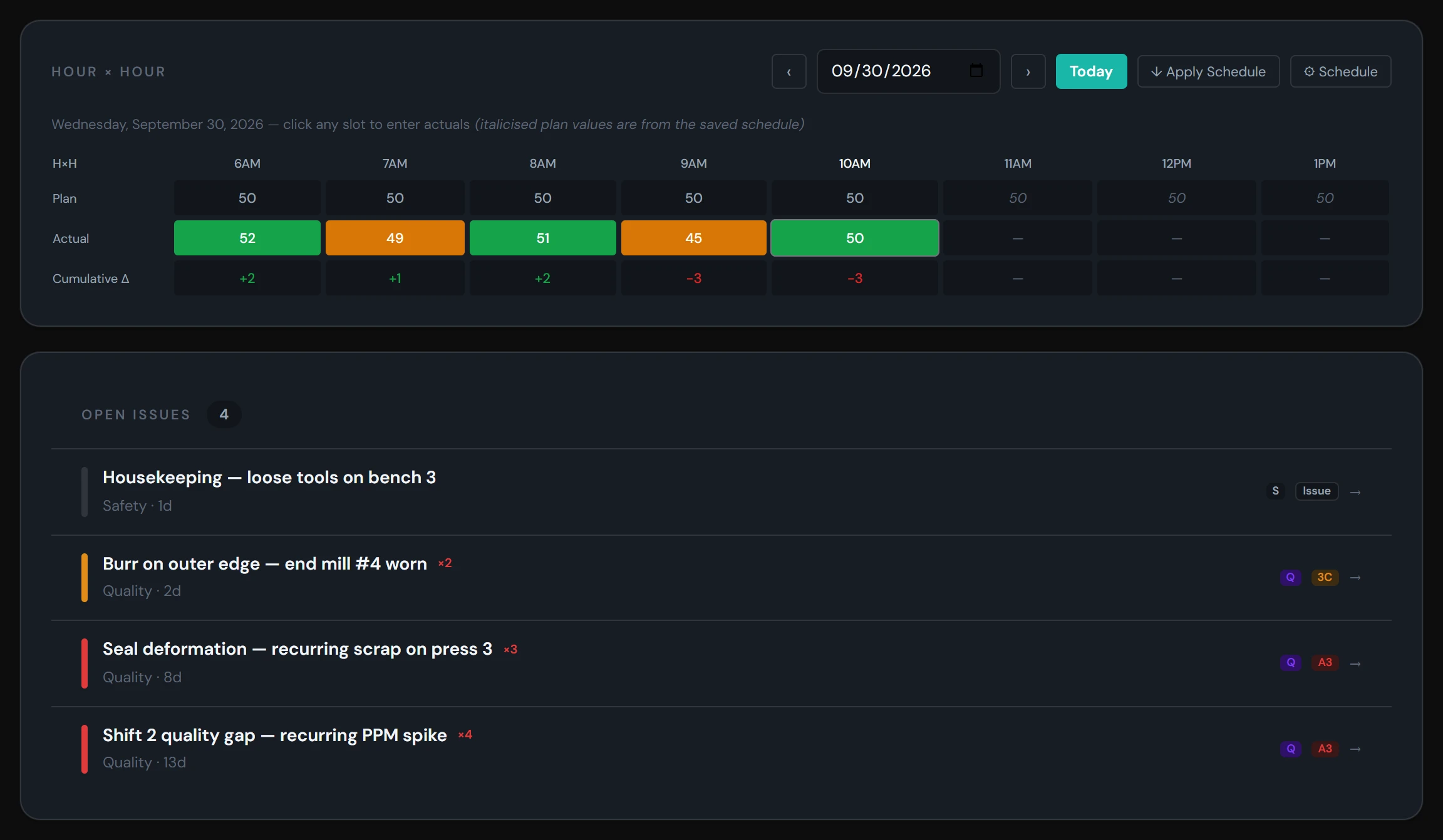Click the 10AM column header
The image size is (1443, 840).
click(x=854, y=163)
